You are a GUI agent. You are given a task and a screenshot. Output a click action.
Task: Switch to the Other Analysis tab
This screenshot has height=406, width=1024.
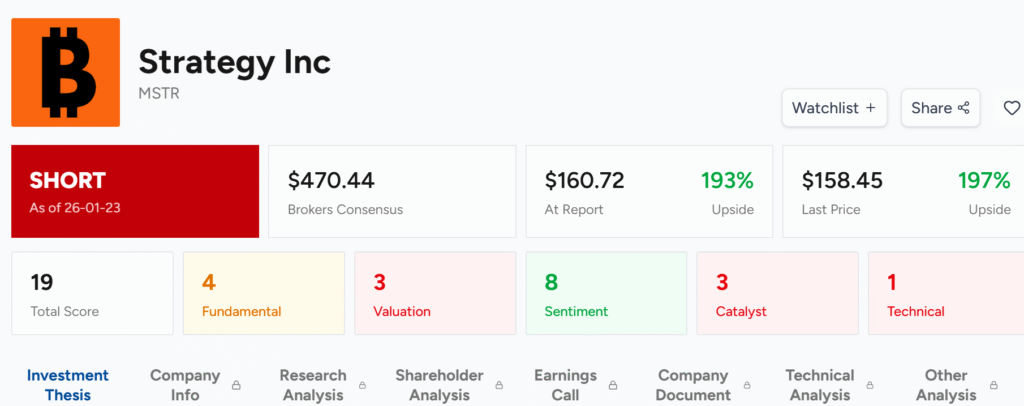coord(945,385)
